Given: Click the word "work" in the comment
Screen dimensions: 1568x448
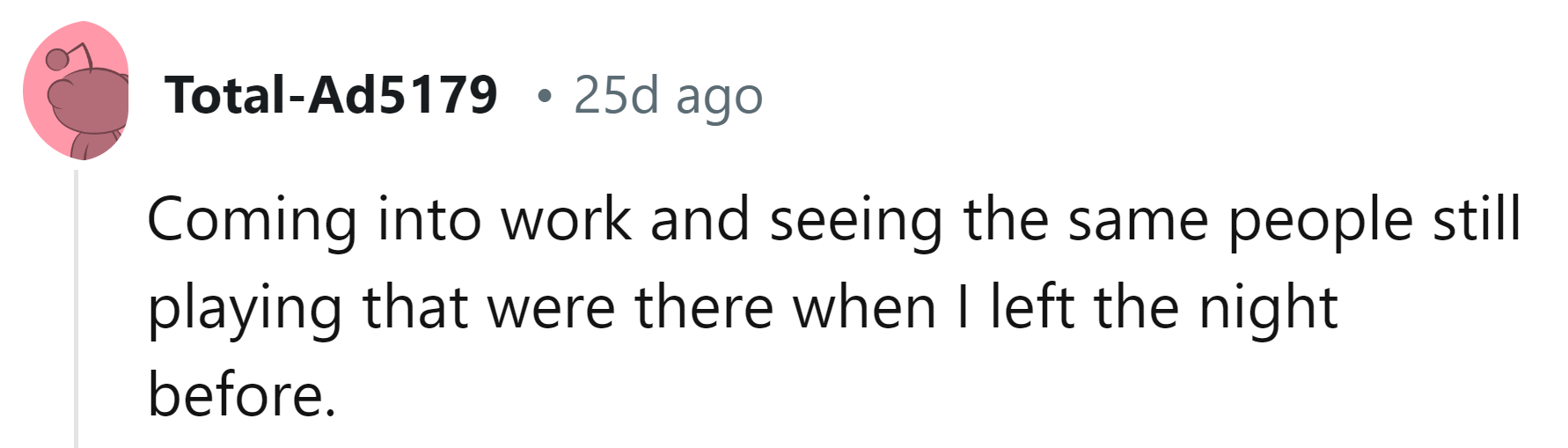Looking at the screenshot, I should click(567, 220).
